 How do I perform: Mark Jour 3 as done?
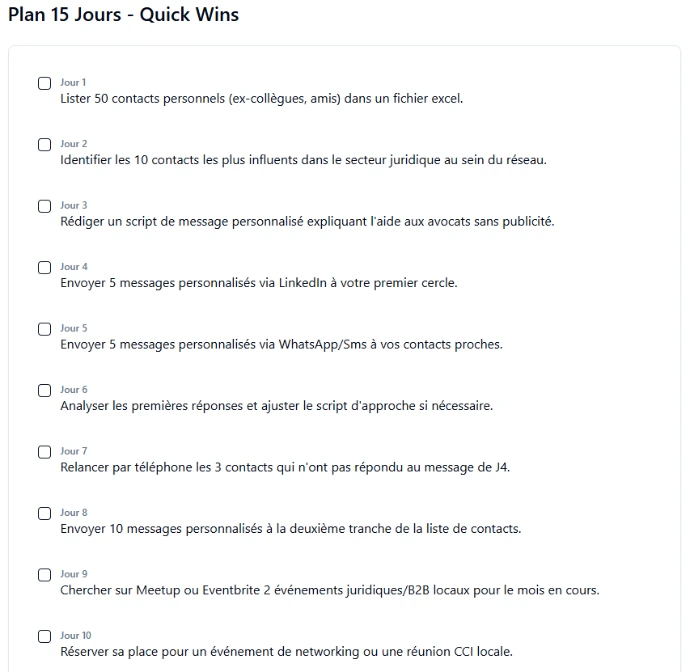(x=45, y=206)
